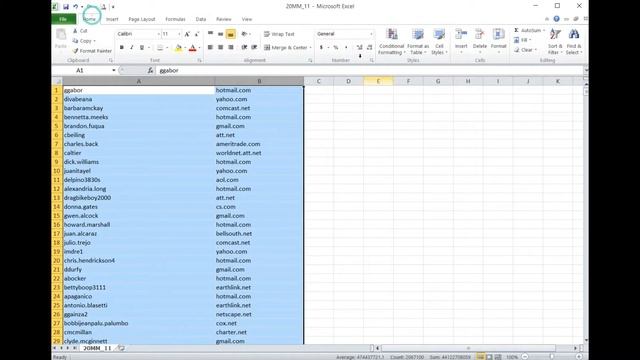The width and height of the screenshot is (640, 360).
Task: Open the font color dropdown arrow
Action: tap(199, 48)
